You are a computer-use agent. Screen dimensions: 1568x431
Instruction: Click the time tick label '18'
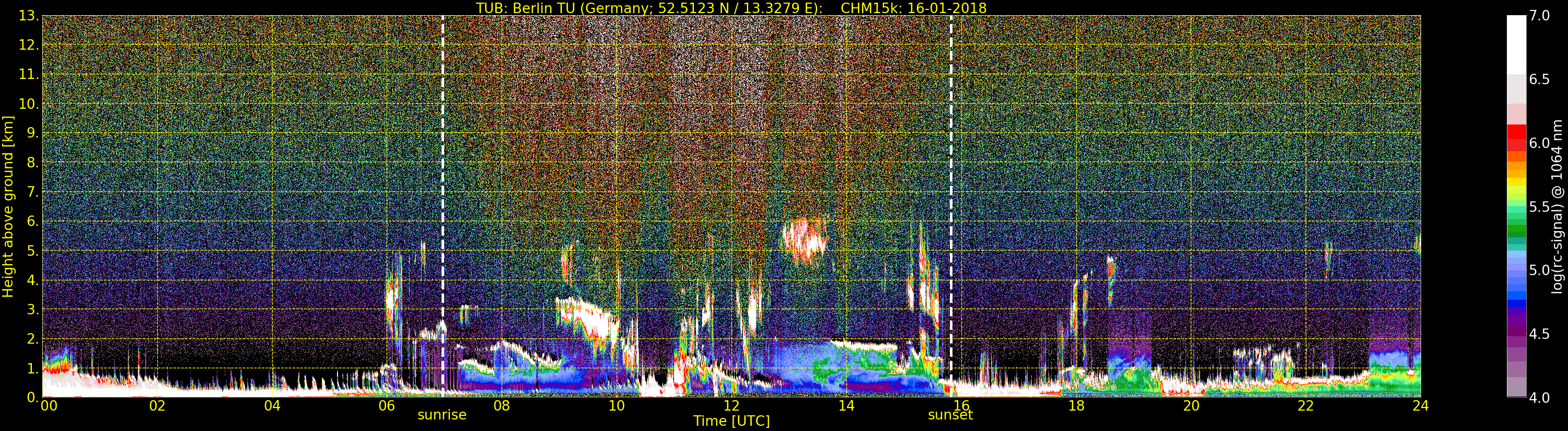pyautogui.click(x=1076, y=405)
